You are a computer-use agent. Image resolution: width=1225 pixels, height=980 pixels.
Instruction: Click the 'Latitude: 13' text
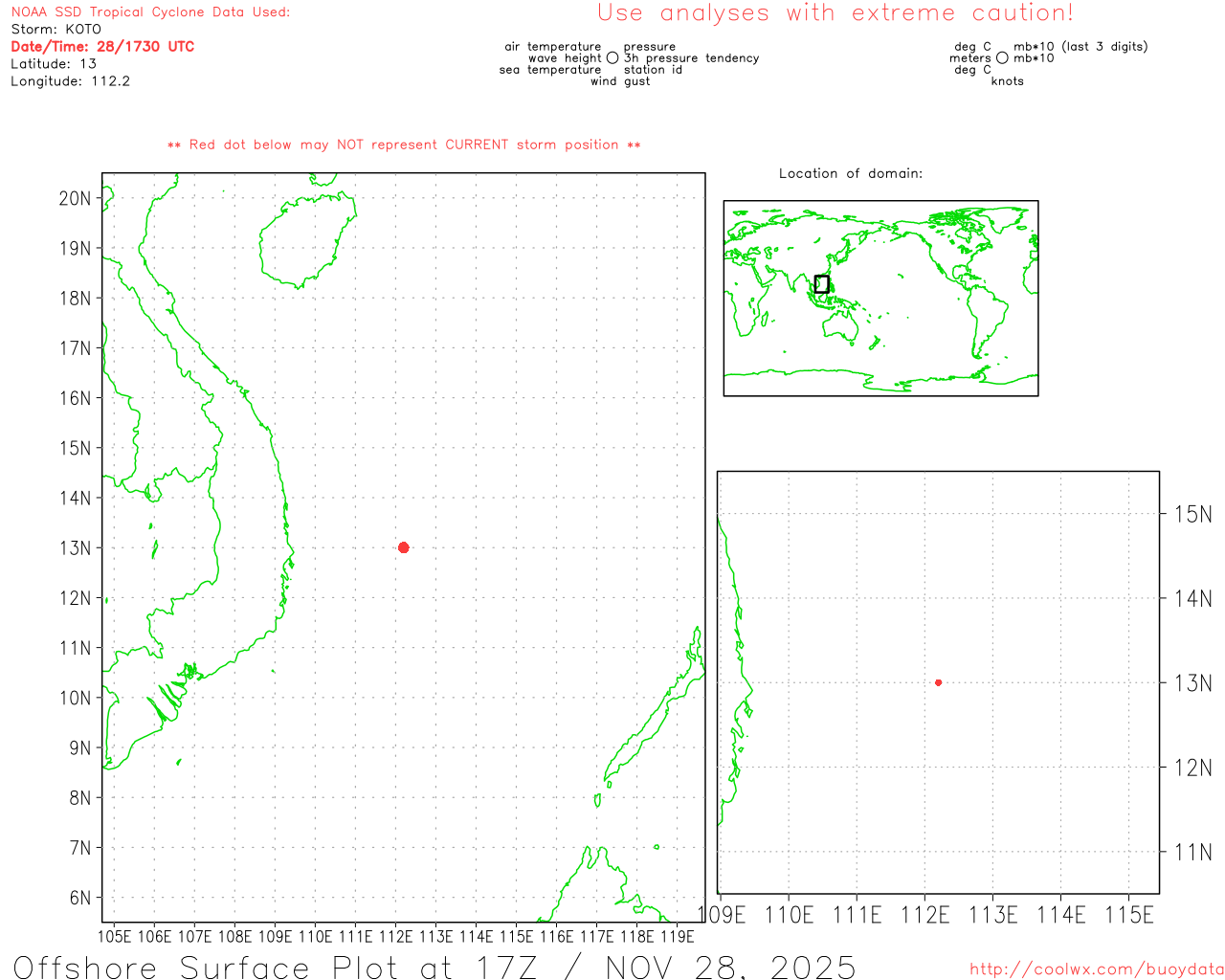click(54, 63)
